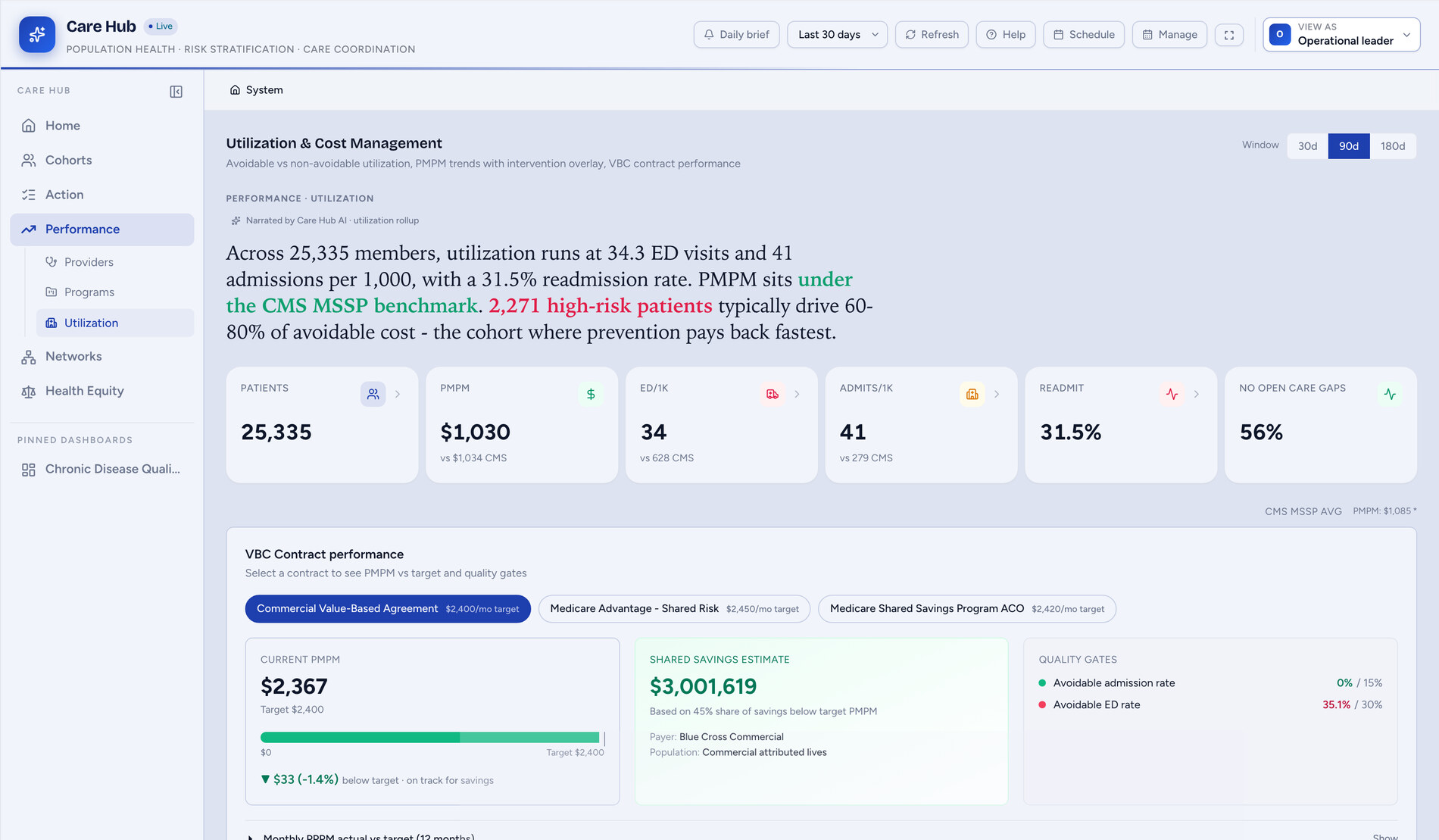Click the System home breadcrumb icon
1439x840 pixels.
click(x=235, y=90)
